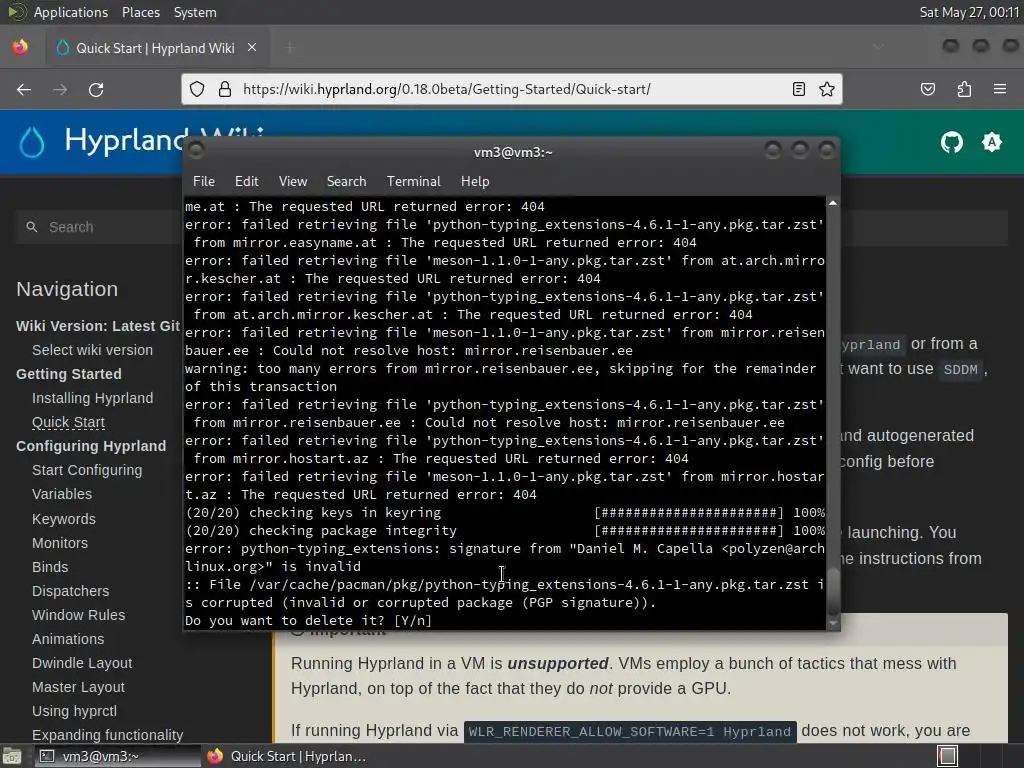Open Keywords sidebar link
Screen dimensions: 1024x768
(x=64, y=519)
